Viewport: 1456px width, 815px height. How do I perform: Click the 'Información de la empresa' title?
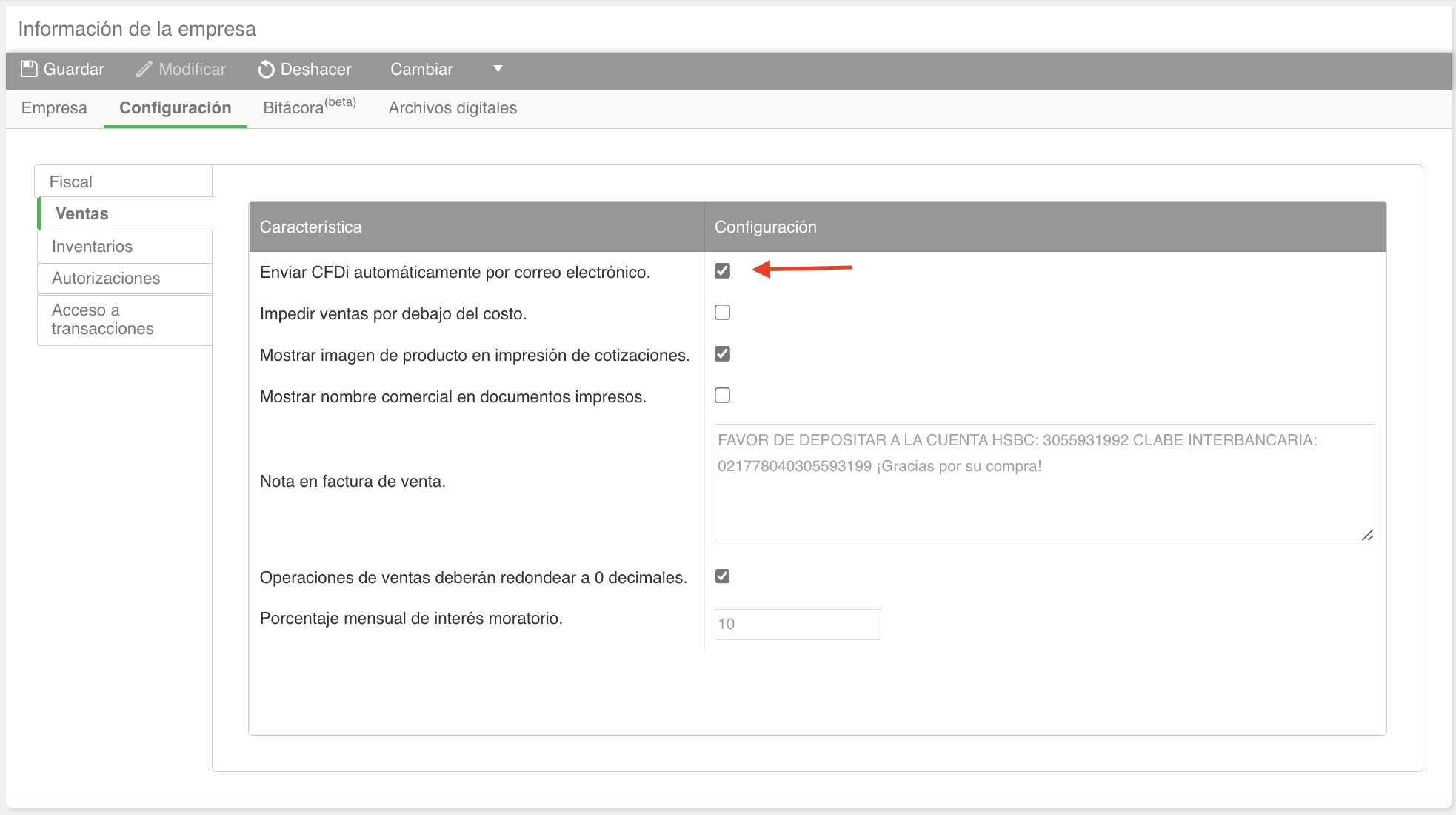137,29
